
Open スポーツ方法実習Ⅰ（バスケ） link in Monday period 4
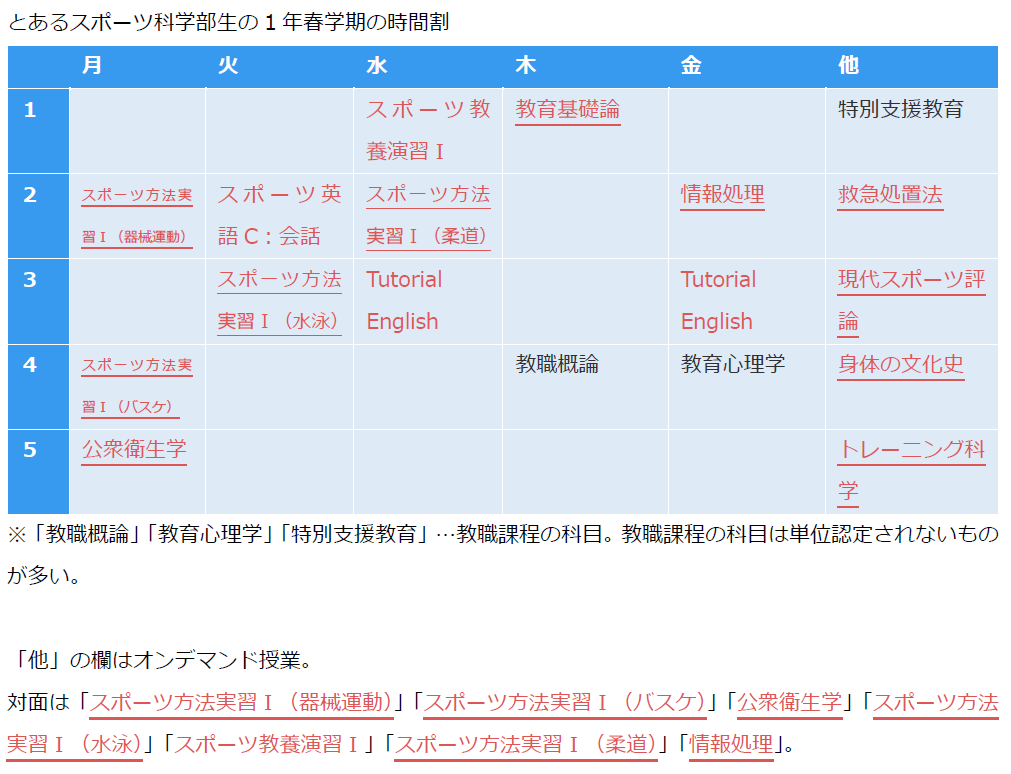137,386
